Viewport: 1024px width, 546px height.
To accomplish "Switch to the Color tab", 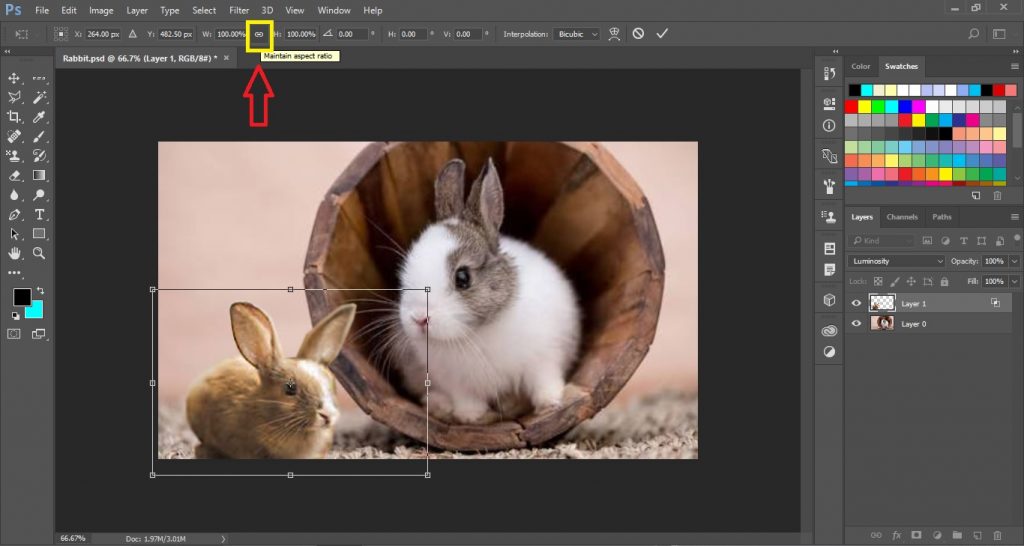I will tap(860, 67).
